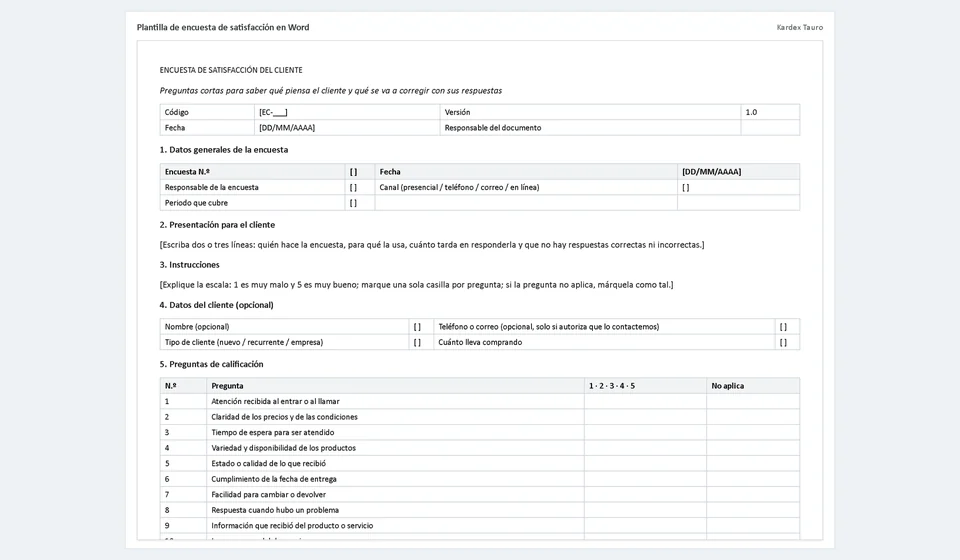Click the bold '[DD/MM/AAAA]' header cell
The image size is (960, 560).
738,172
